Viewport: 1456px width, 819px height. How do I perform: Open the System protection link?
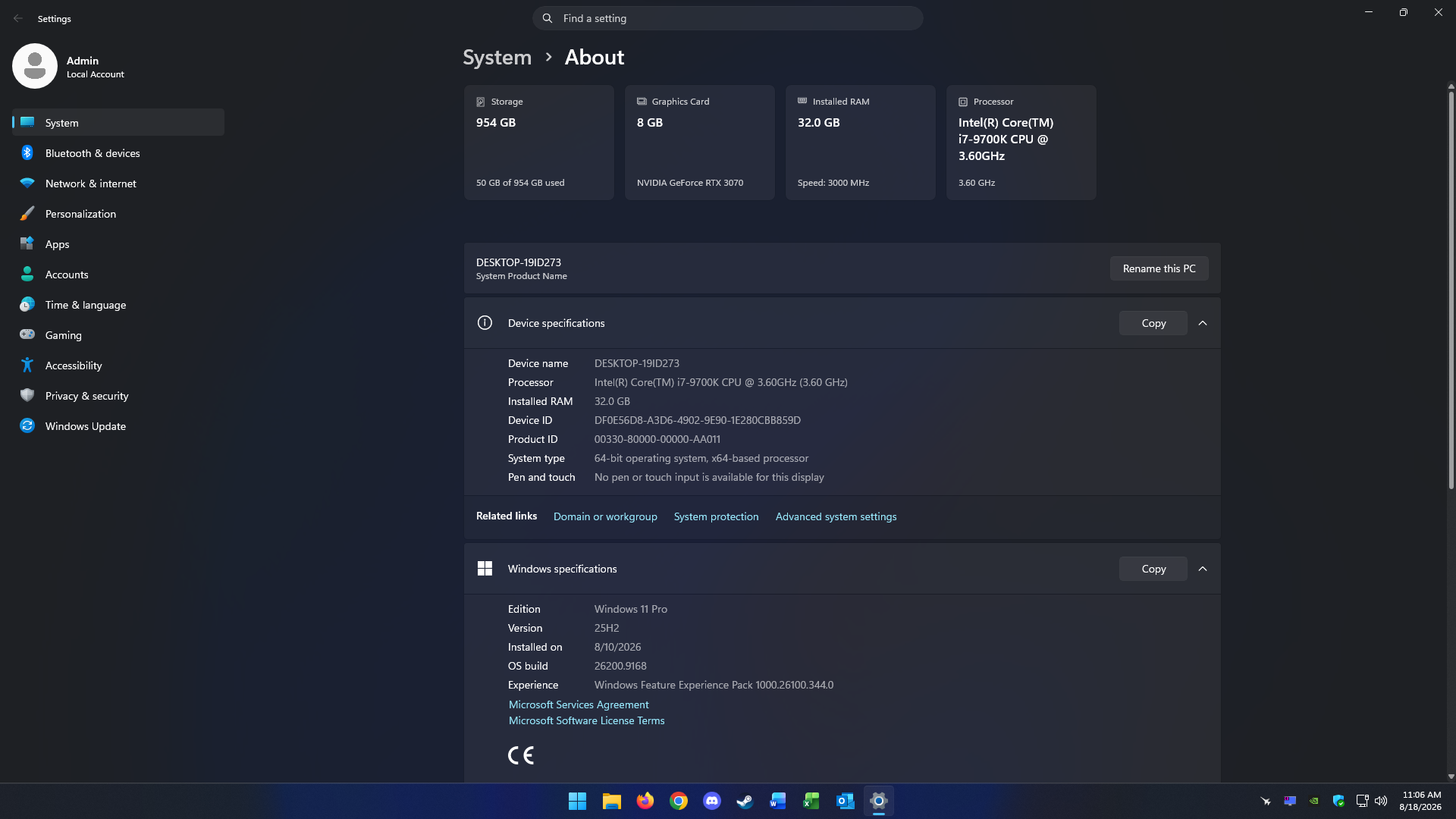tap(716, 516)
